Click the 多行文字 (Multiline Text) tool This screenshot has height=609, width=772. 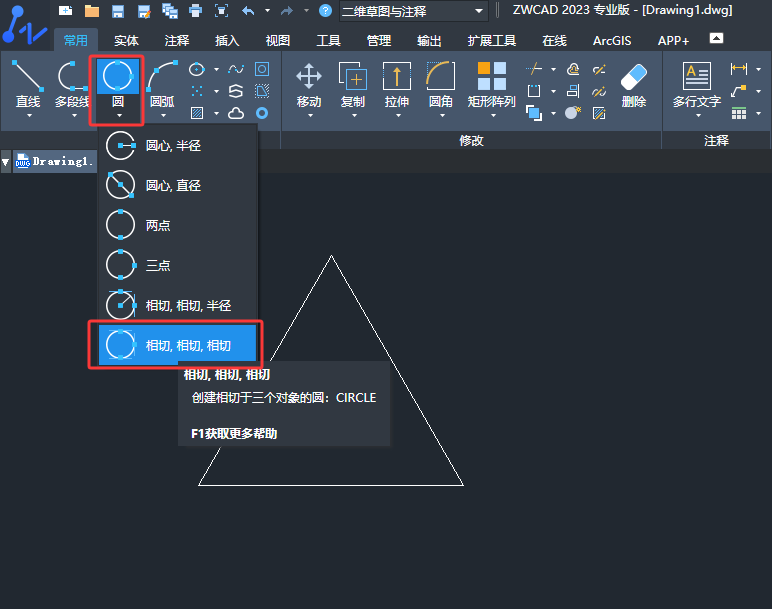coord(697,84)
